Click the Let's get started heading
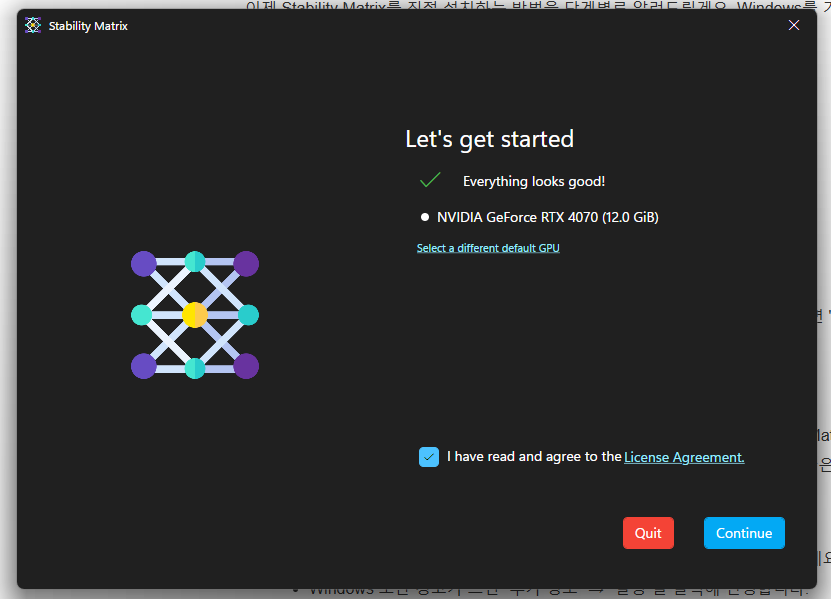Image resolution: width=831 pixels, height=599 pixels. coord(489,140)
